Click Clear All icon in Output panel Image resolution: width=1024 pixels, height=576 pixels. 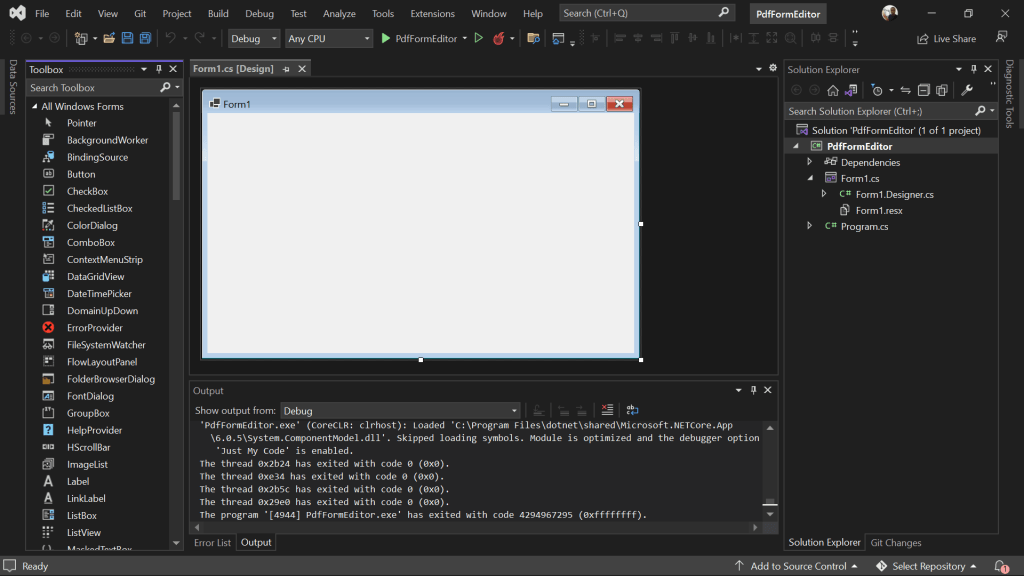coord(607,410)
